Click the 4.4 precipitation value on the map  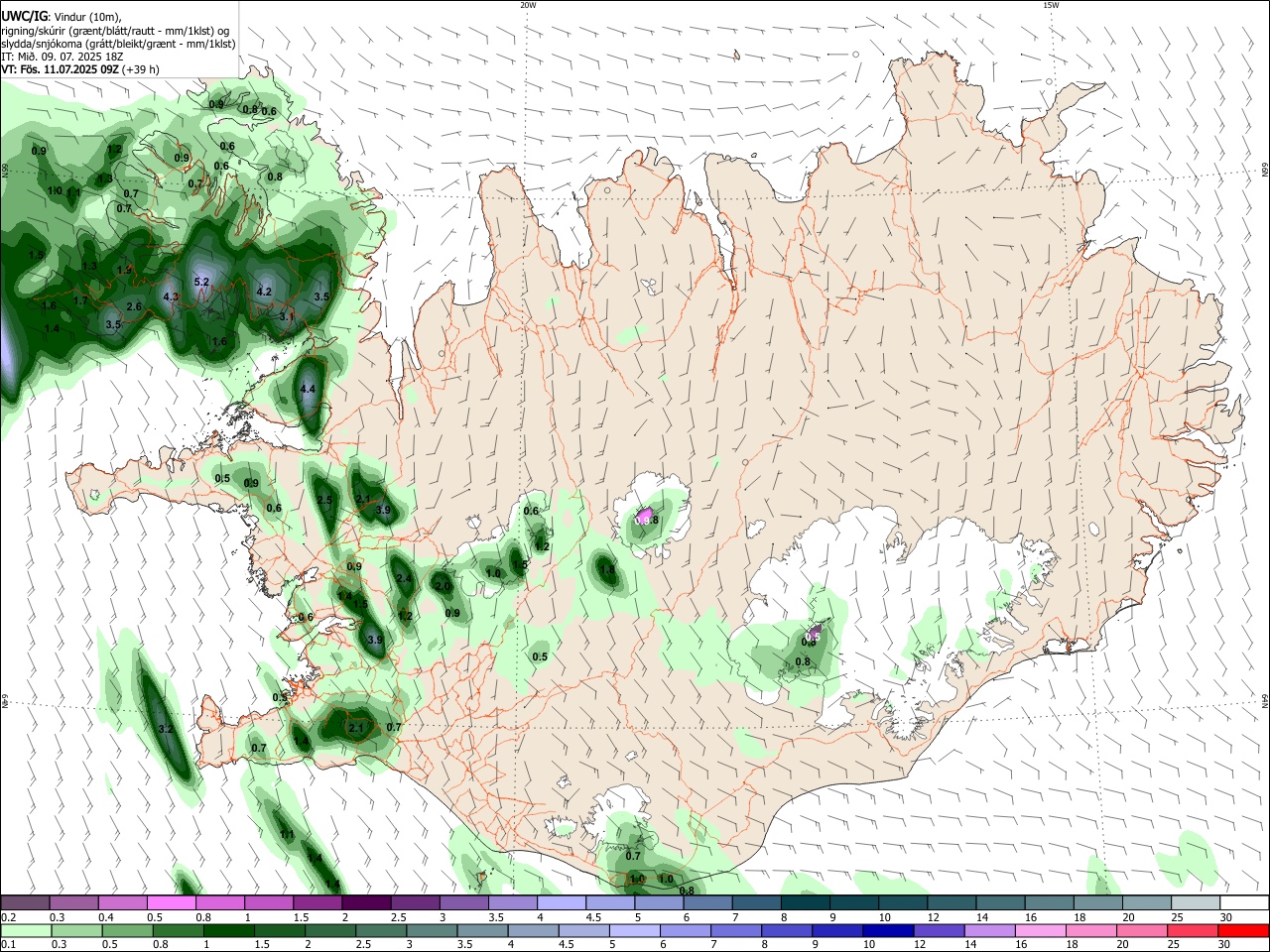coord(308,390)
